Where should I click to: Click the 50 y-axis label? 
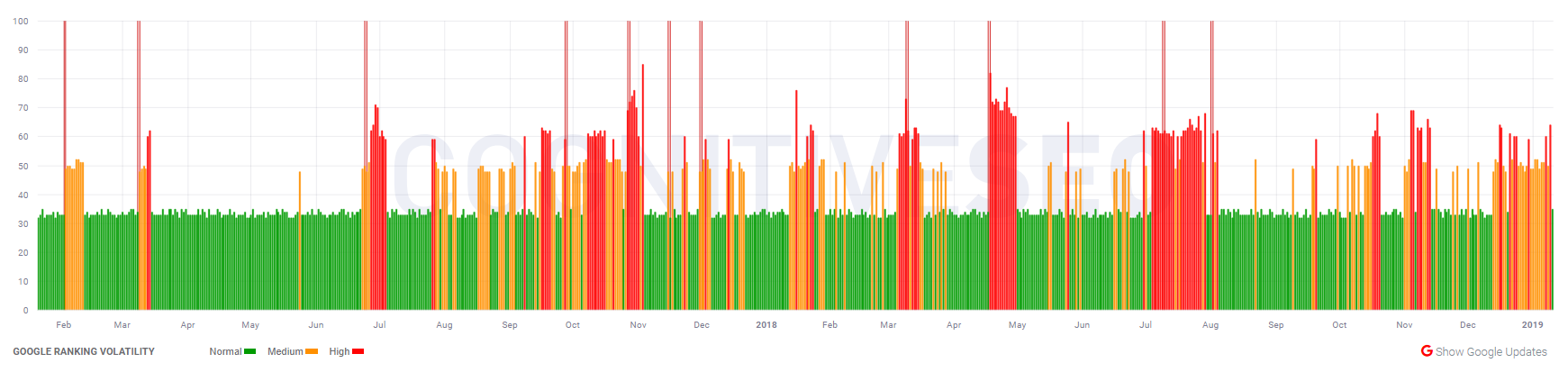[23, 166]
